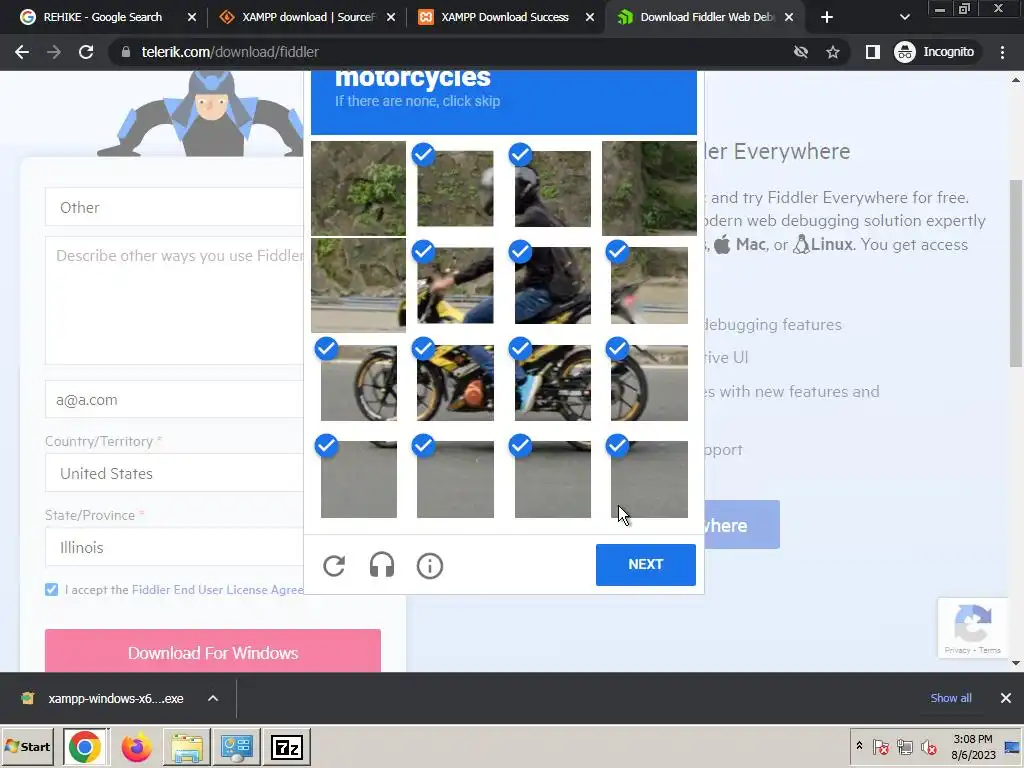This screenshot has height=768, width=1024.
Task: Reload the telerik.com page
Action: pyautogui.click(x=86, y=52)
